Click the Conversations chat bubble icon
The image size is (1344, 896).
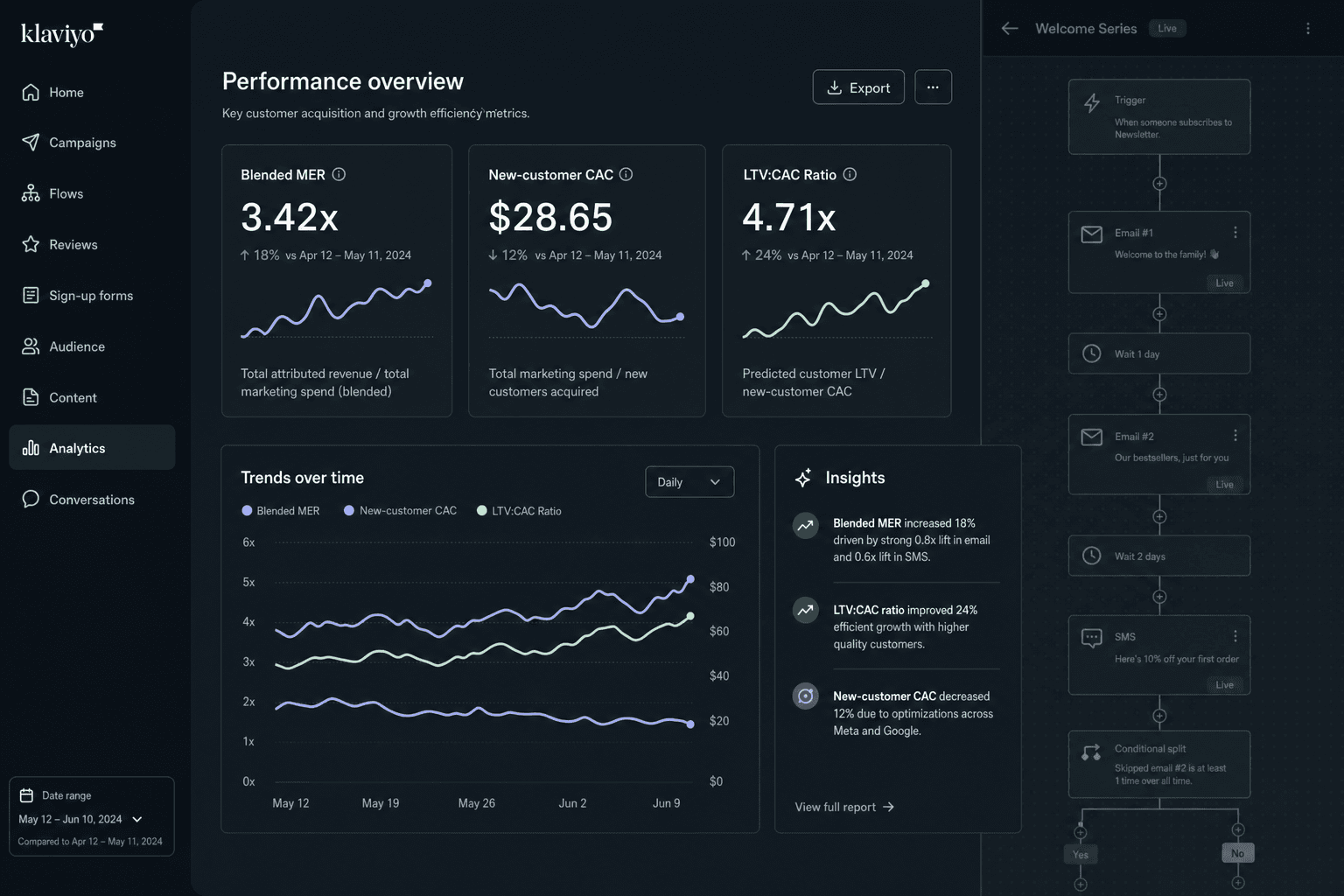pyautogui.click(x=31, y=499)
